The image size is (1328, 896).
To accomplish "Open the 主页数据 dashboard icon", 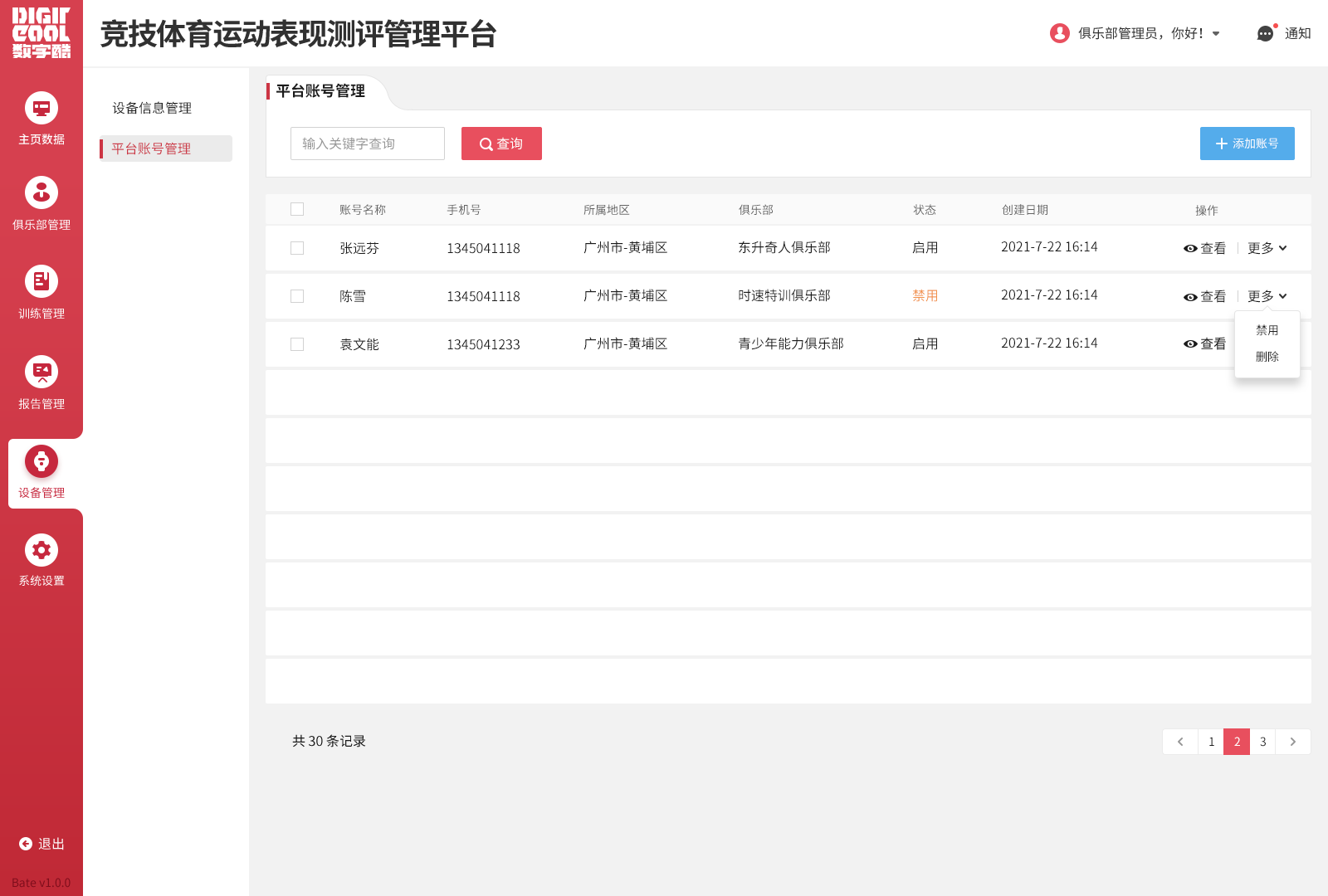I will click(41, 108).
